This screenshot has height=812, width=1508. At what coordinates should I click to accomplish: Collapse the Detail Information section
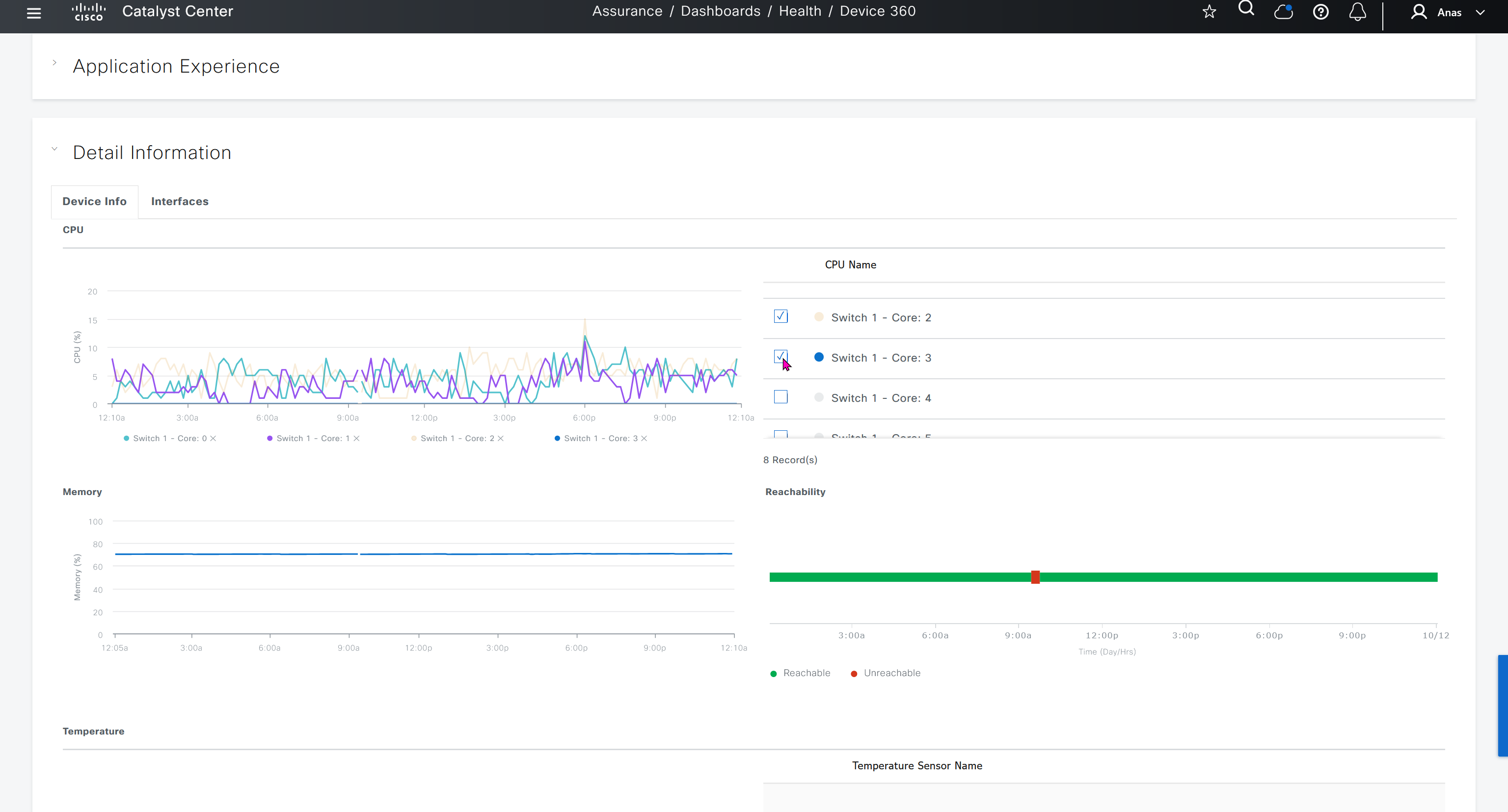pos(54,149)
